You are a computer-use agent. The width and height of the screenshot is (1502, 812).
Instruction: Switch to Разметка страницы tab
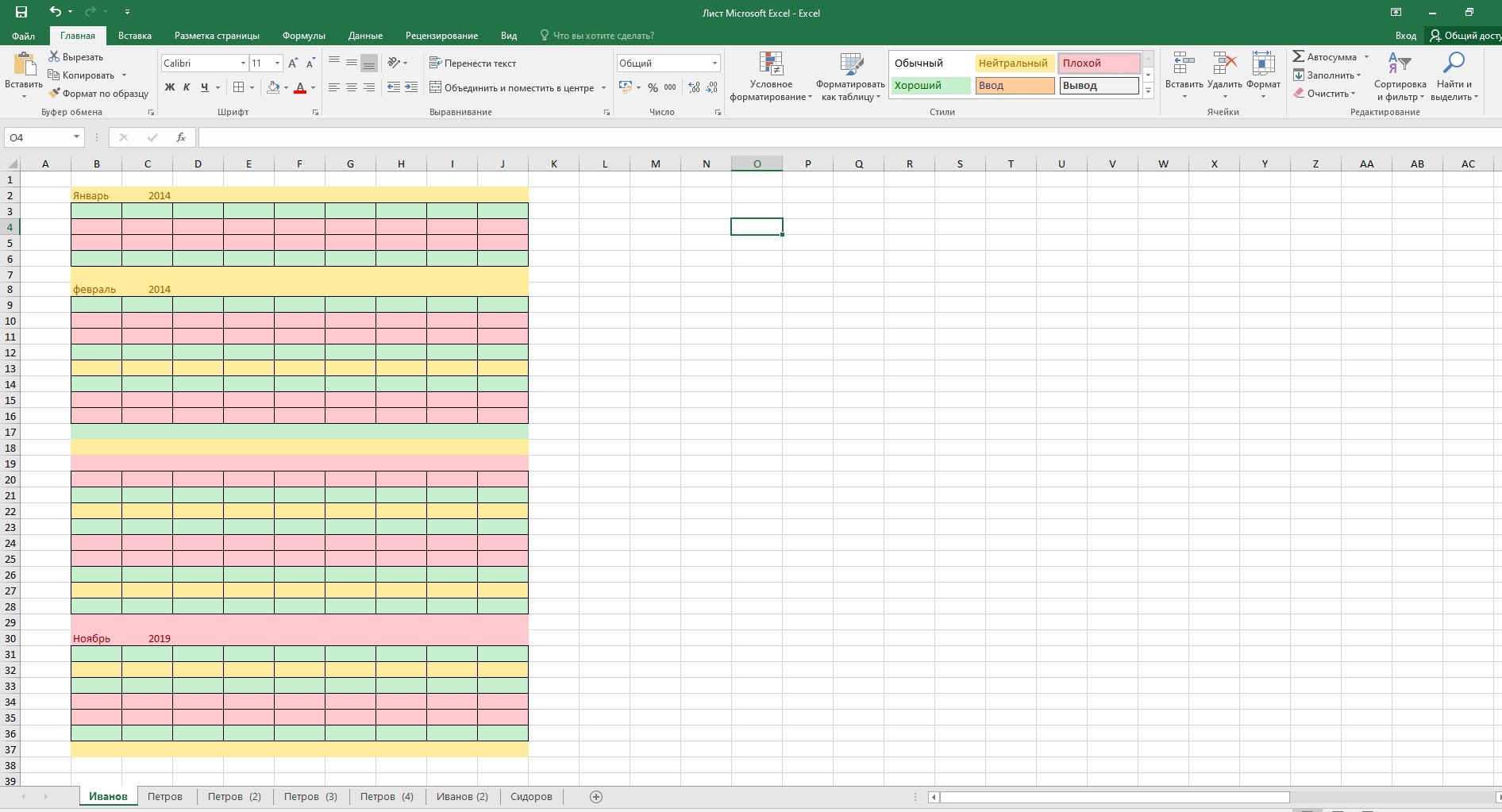[x=217, y=36]
